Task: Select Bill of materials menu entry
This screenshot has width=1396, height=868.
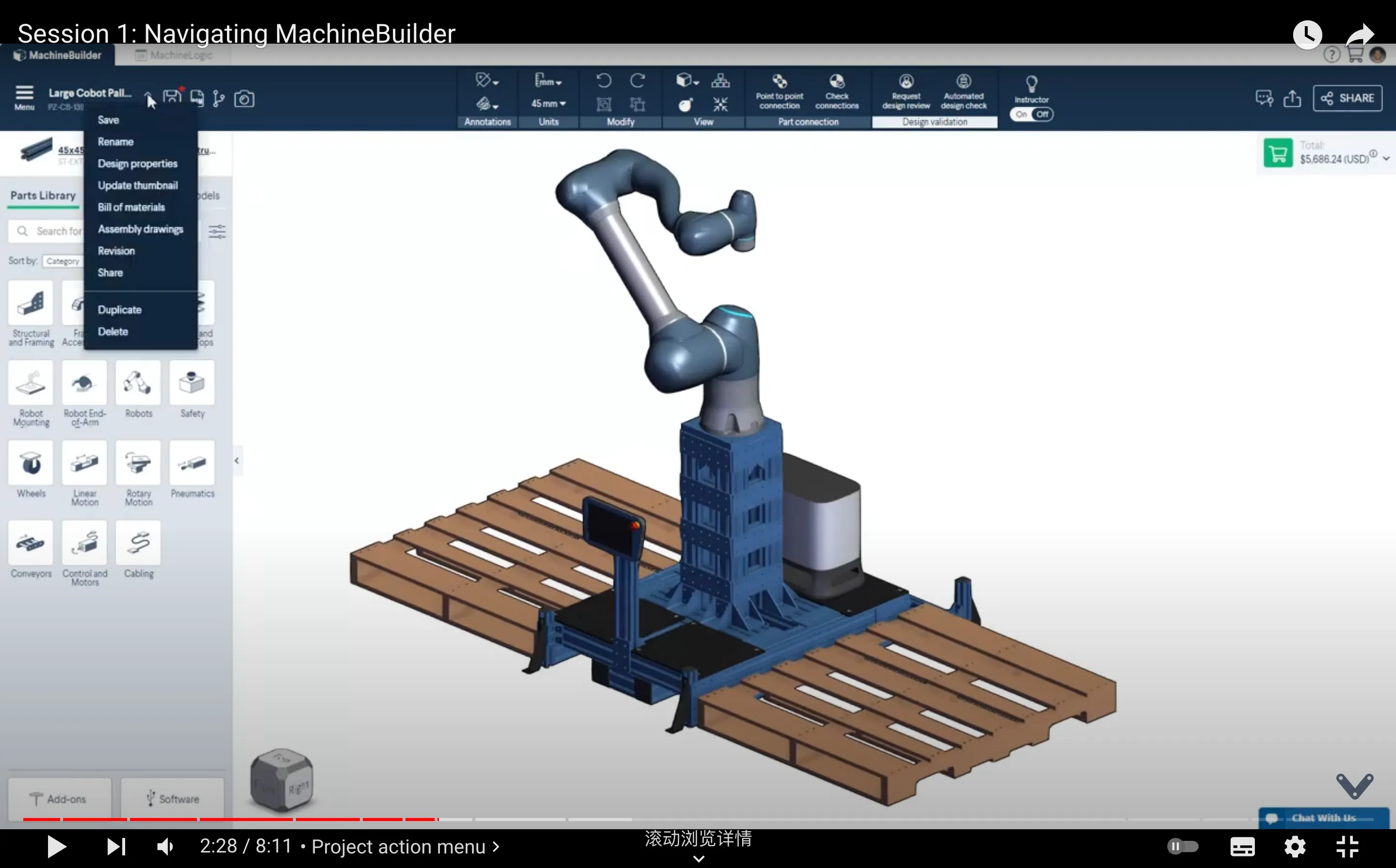Action: tap(131, 207)
